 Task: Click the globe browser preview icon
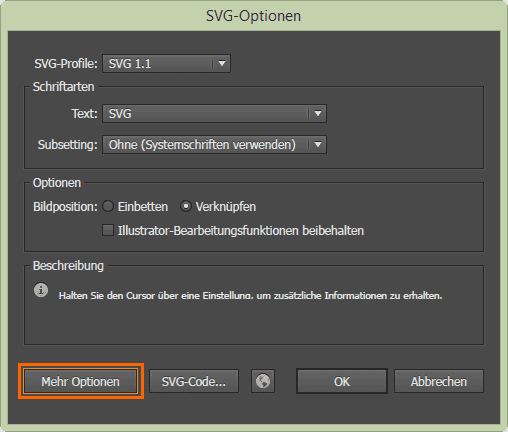[263, 381]
